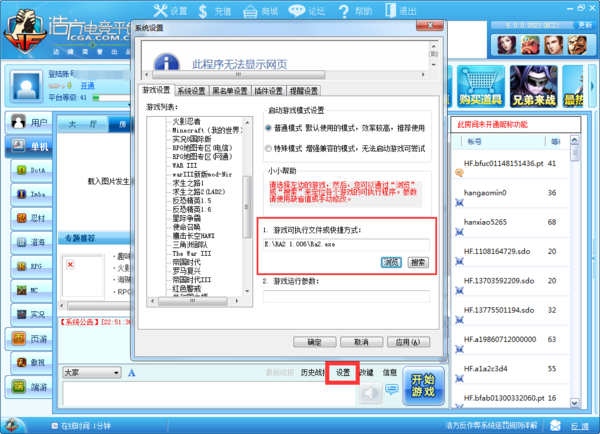600x434 pixels.
Task: Click the 浏览 browse button
Action: (x=392, y=262)
